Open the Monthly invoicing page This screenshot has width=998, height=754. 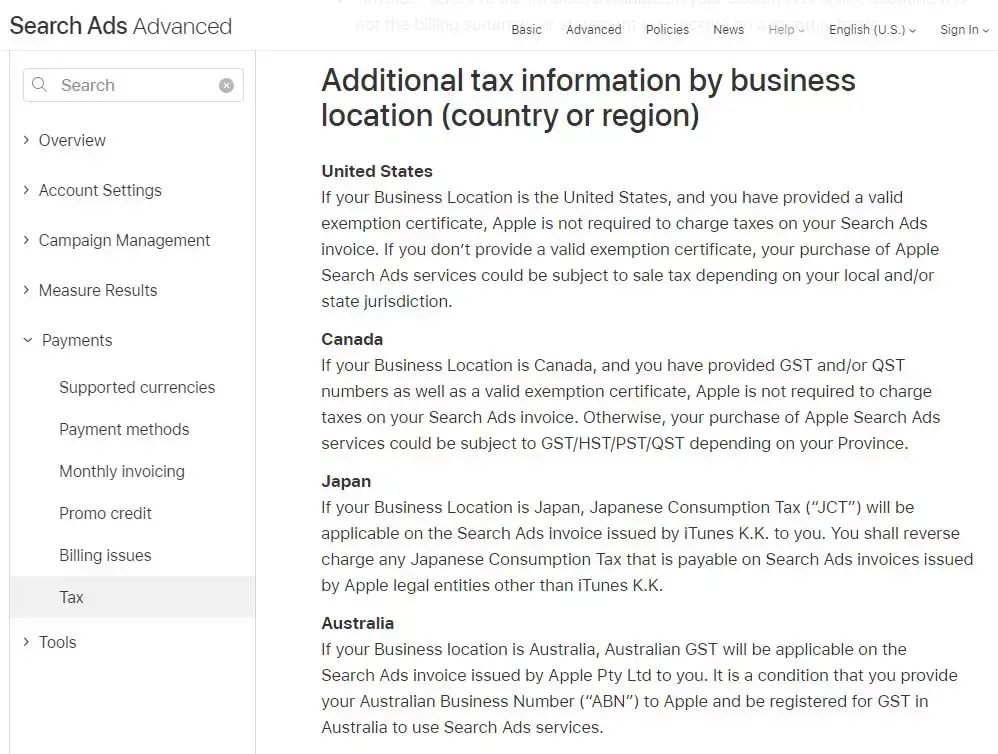(x=122, y=471)
